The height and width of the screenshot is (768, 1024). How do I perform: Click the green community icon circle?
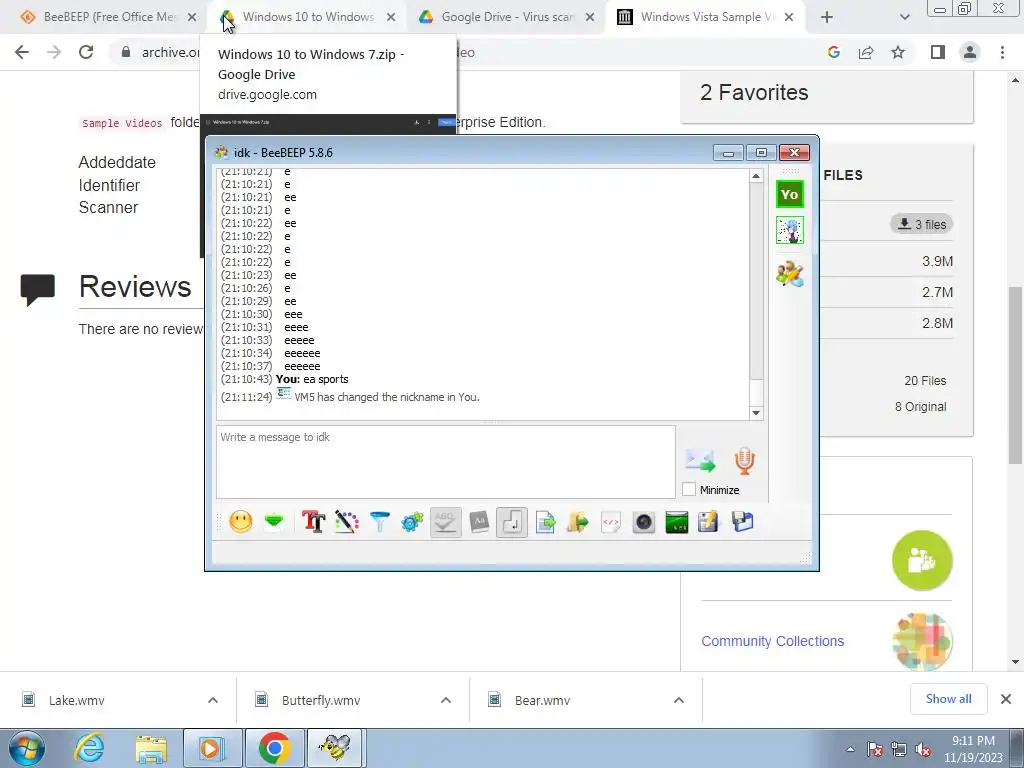coord(922,560)
